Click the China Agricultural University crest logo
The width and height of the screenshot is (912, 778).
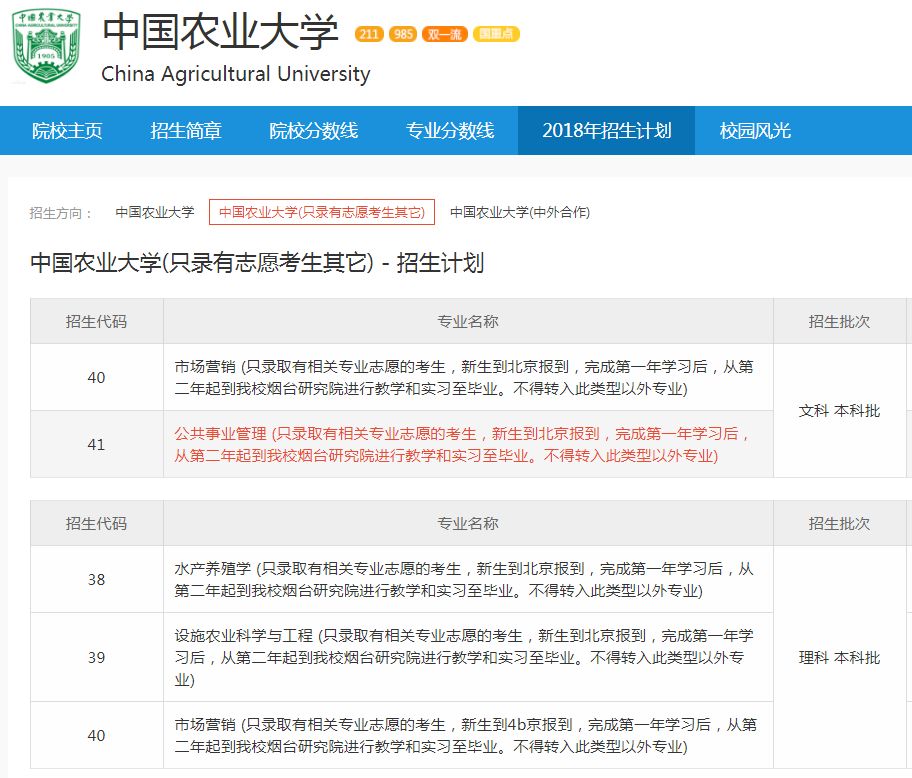coord(46,46)
